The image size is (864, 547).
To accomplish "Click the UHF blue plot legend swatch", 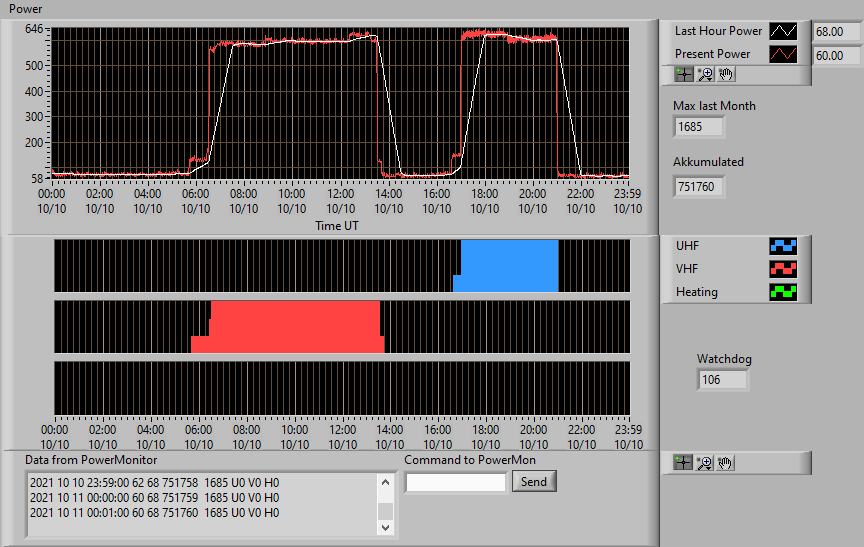I will click(x=783, y=246).
